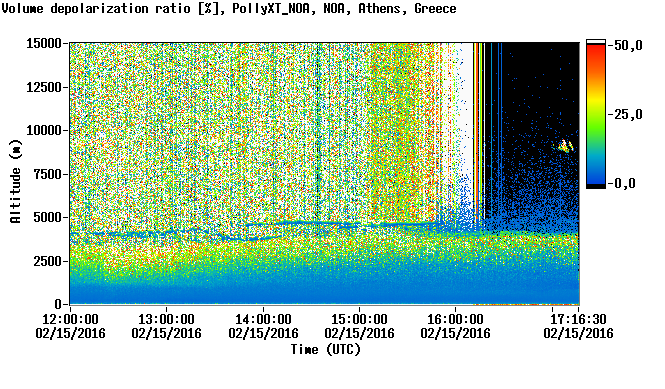665x389 pixels.
Task: Click the 10000 altitude axis label
Action: tap(44, 131)
